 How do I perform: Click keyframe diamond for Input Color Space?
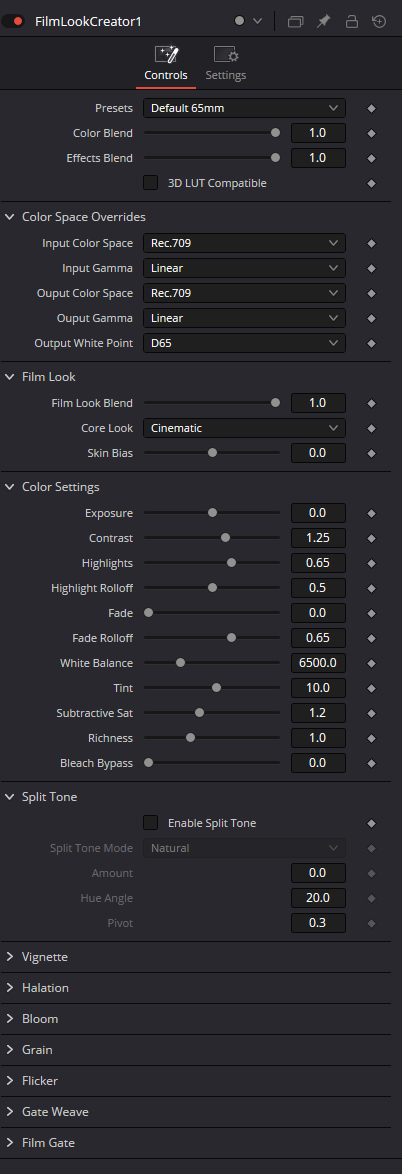point(371,243)
